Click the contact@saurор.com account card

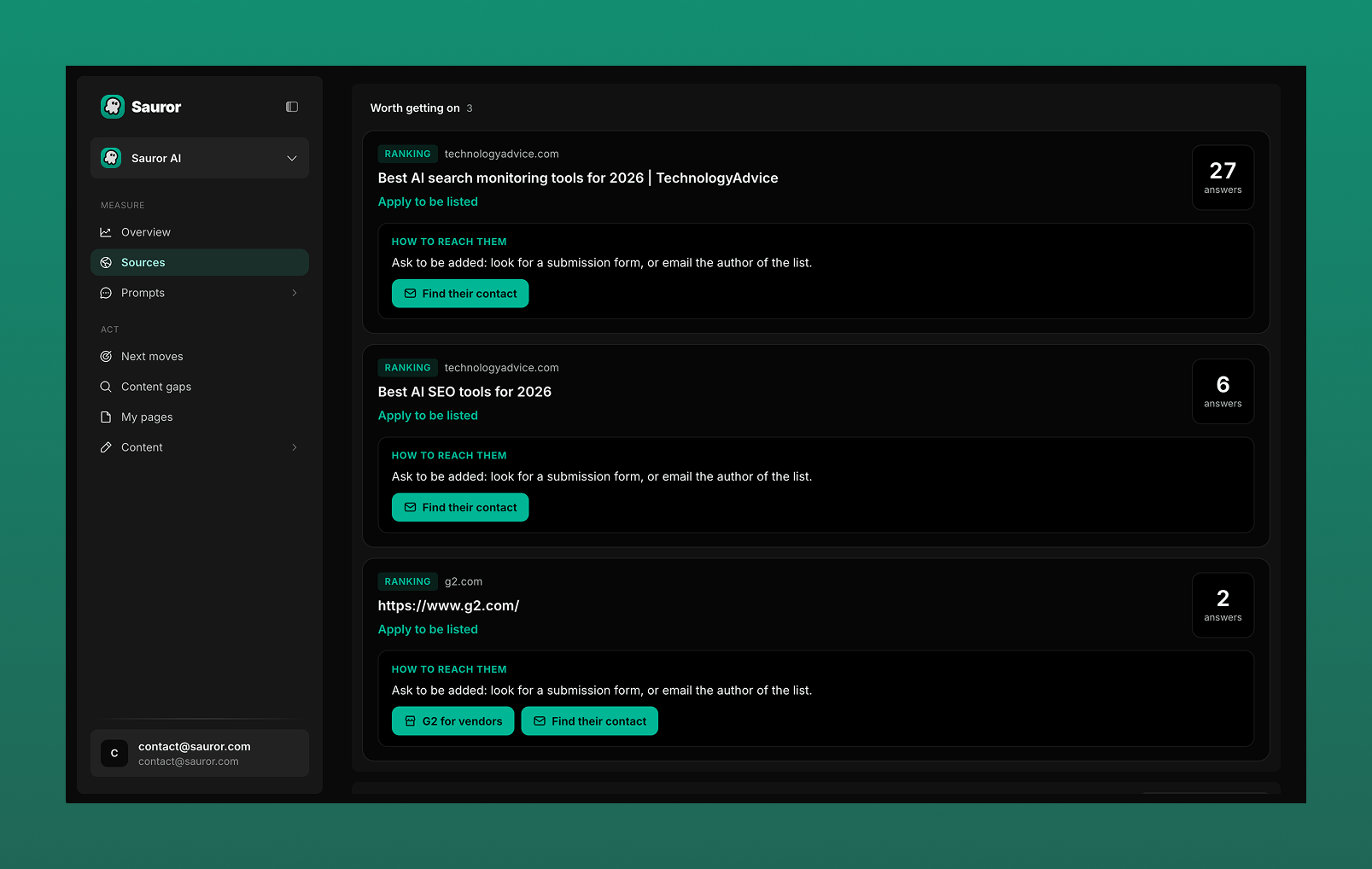click(200, 753)
